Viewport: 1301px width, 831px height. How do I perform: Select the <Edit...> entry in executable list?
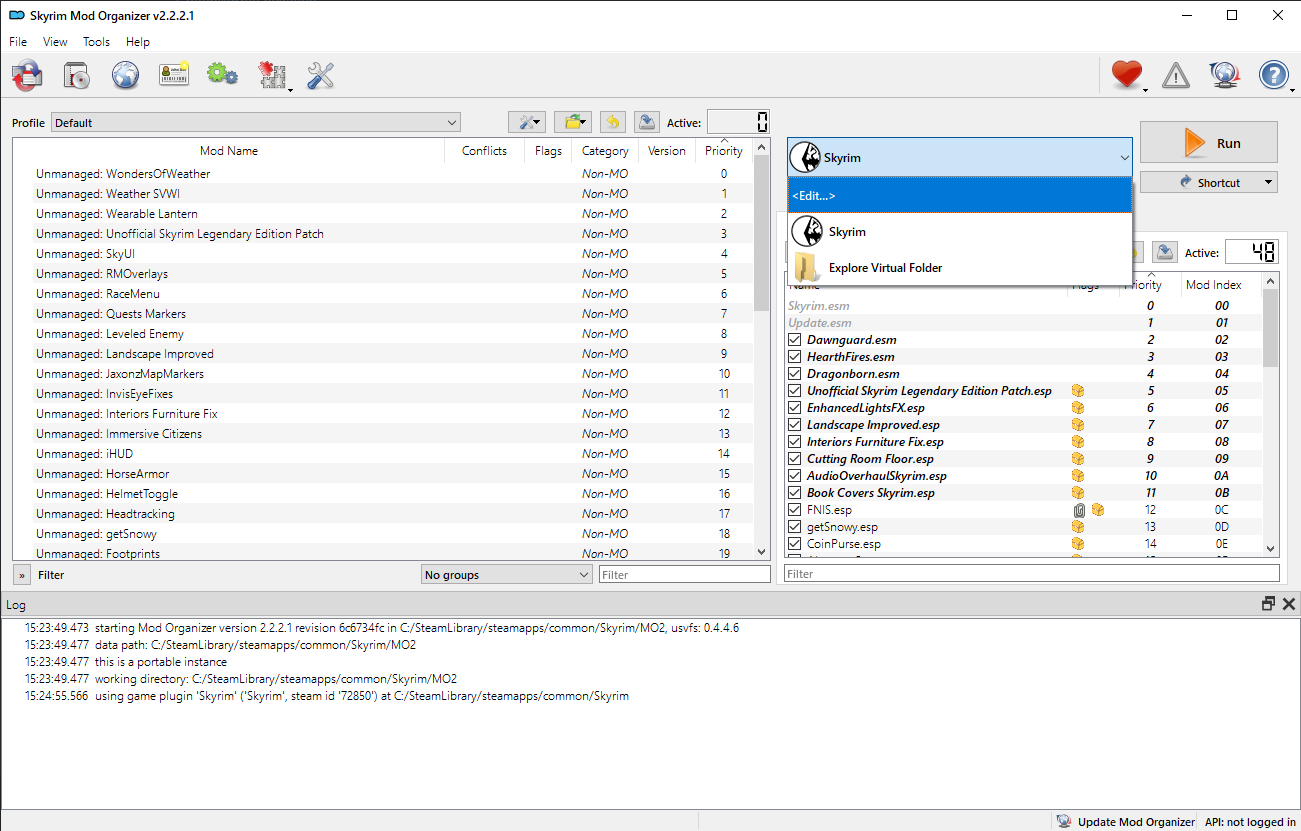coord(960,196)
